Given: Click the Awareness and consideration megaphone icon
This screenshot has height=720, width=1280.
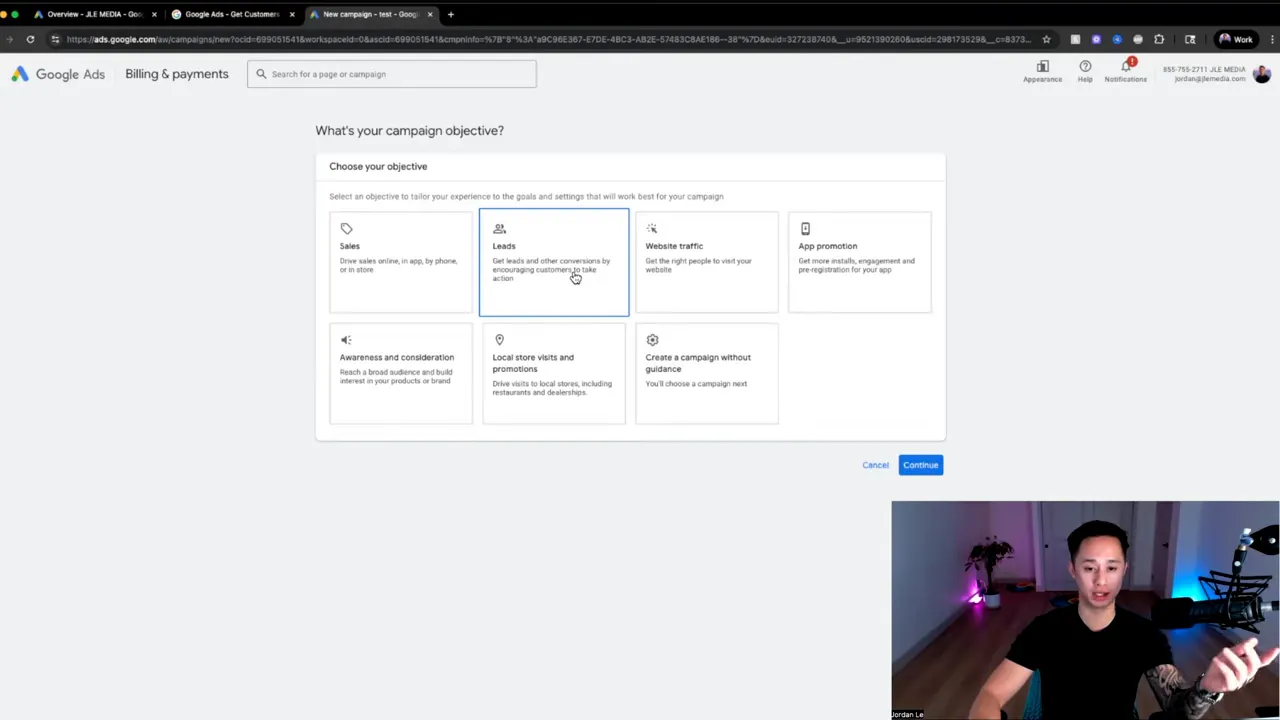Looking at the screenshot, I should pyautogui.click(x=345, y=340).
